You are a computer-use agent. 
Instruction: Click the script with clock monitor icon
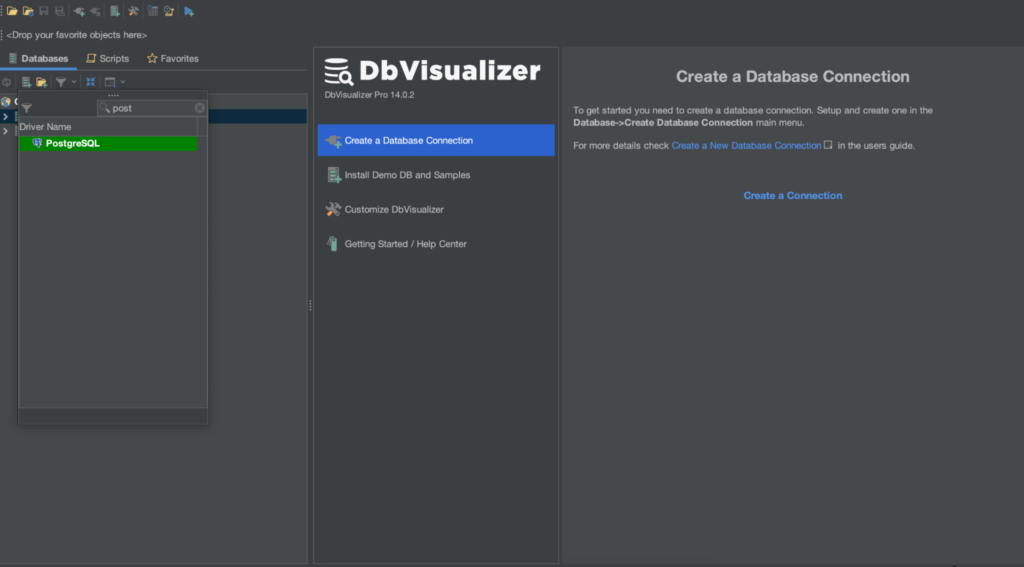click(x=169, y=11)
